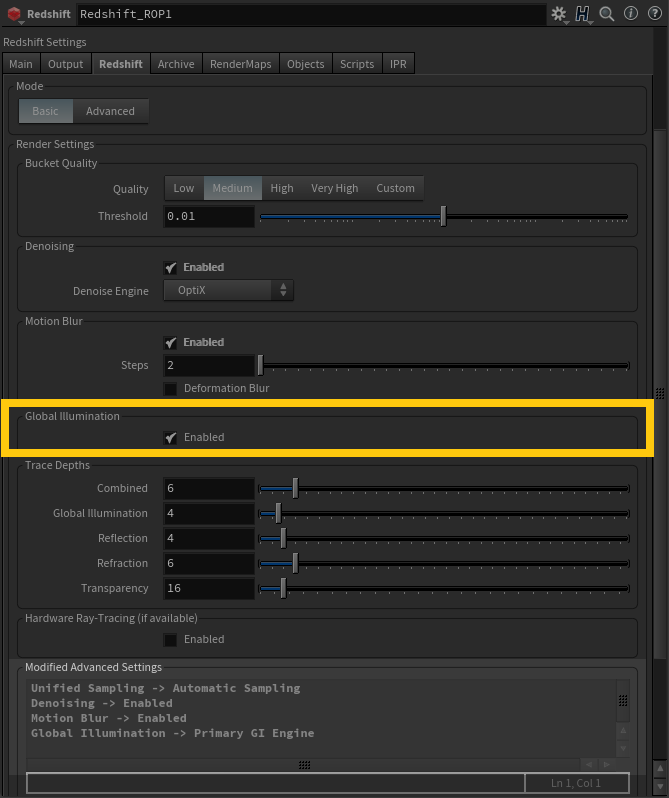Screen dimensions: 669x798
Task: Open the gear parameter settings menu
Action: tap(558, 14)
